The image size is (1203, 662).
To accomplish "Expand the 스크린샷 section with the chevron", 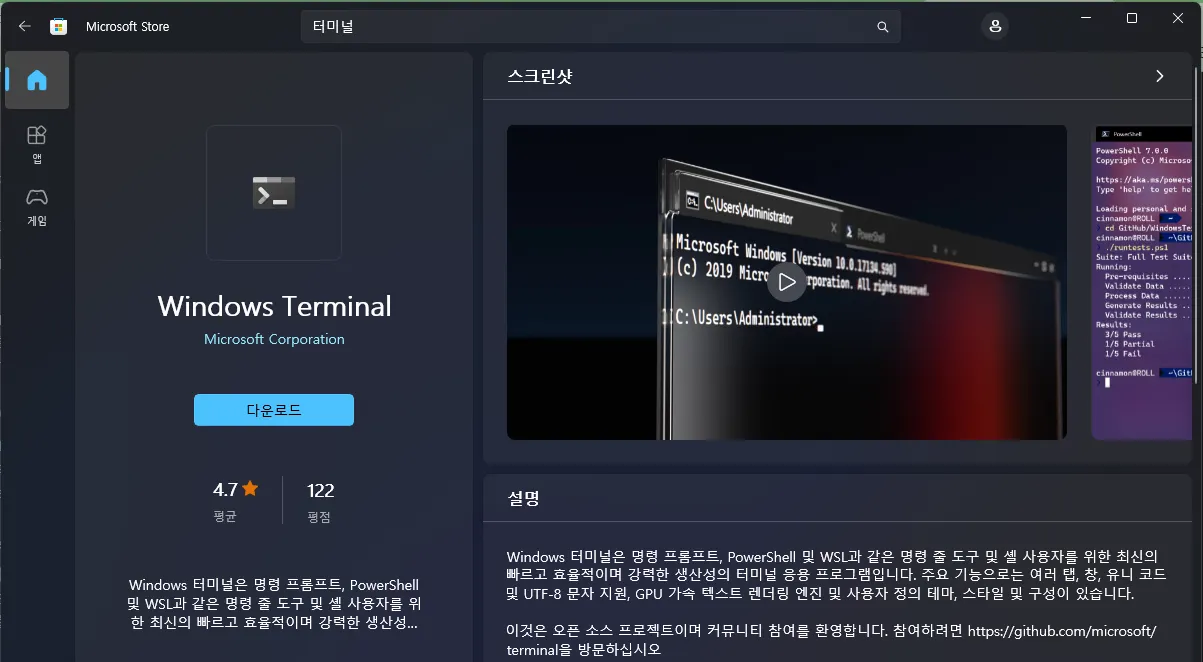I will pos(1160,76).
